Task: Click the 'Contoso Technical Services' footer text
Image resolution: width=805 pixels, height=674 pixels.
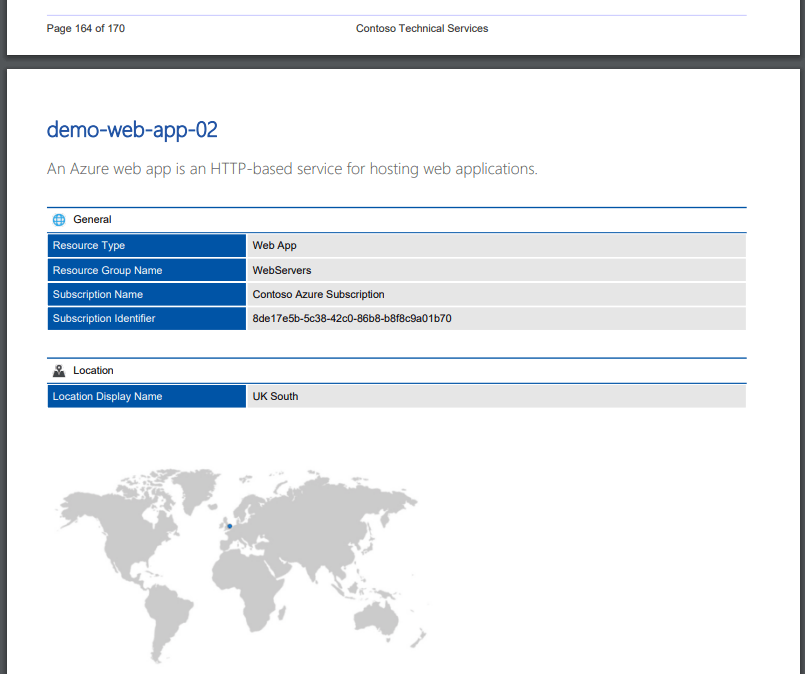Action: coord(422,28)
